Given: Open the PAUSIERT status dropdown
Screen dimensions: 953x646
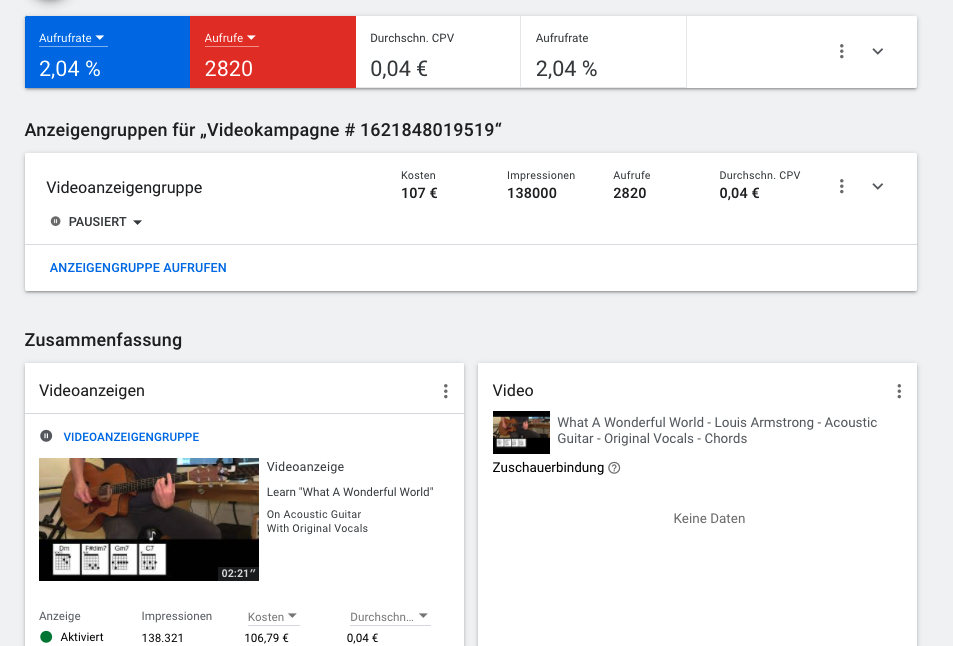Looking at the screenshot, I should coord(105,222).
